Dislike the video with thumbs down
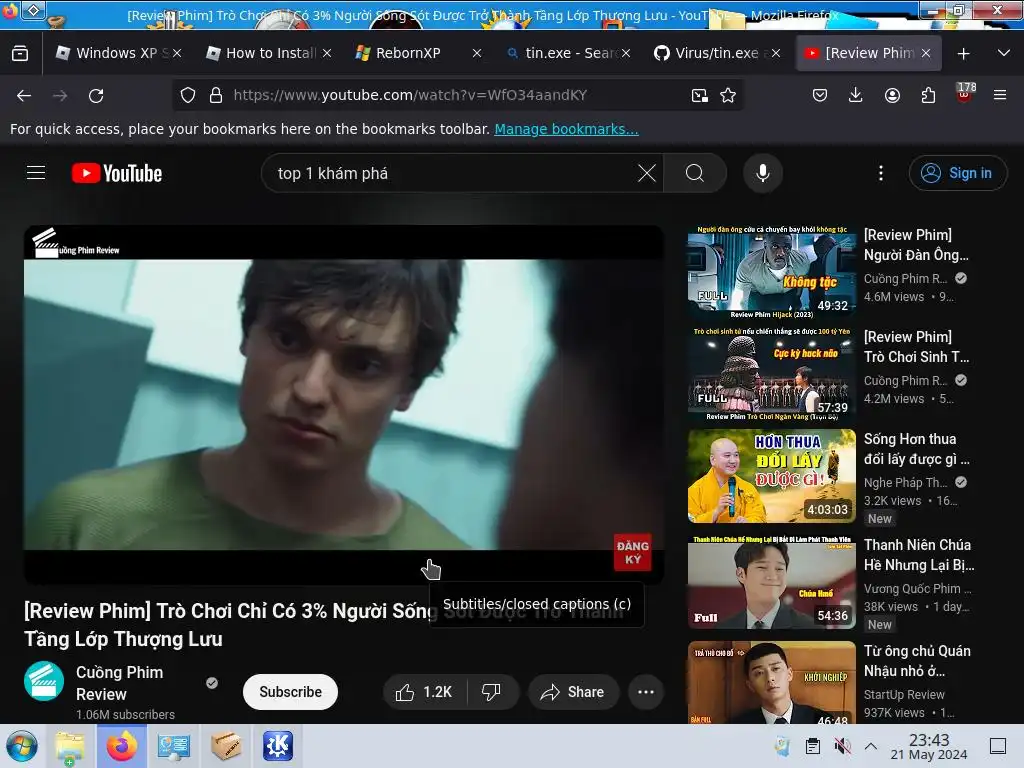 [491, 692]
